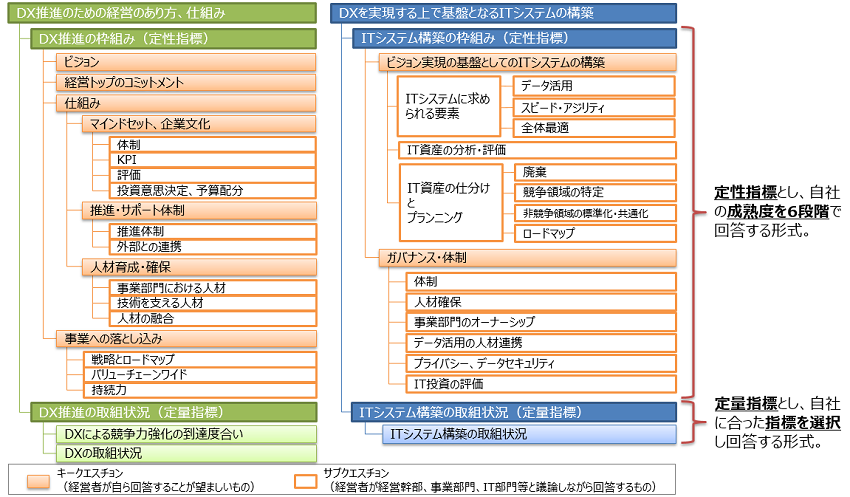Click the '全体最適' box

[x=594, y=128]
